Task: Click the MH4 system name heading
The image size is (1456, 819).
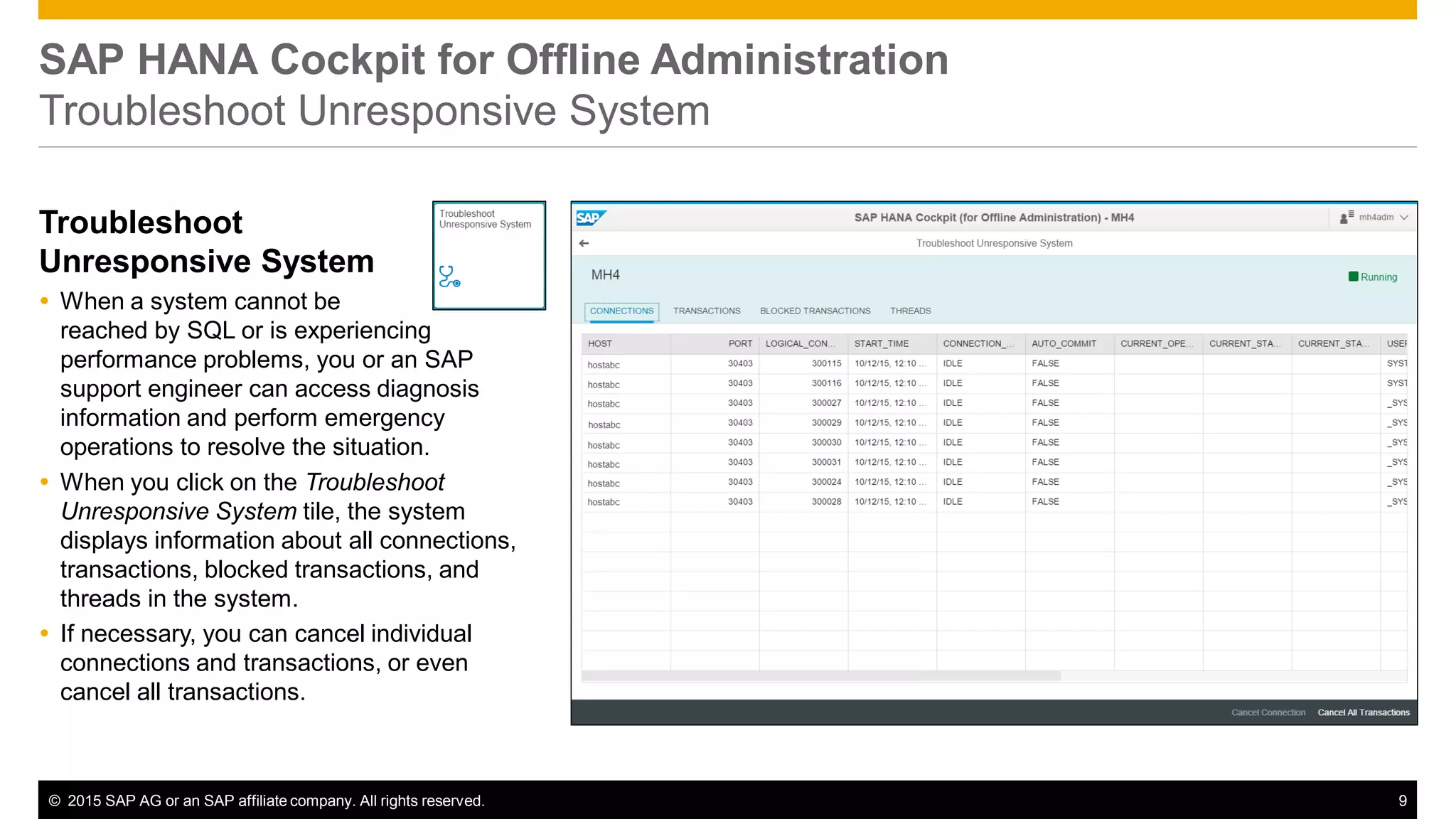Action: (606, 275)
